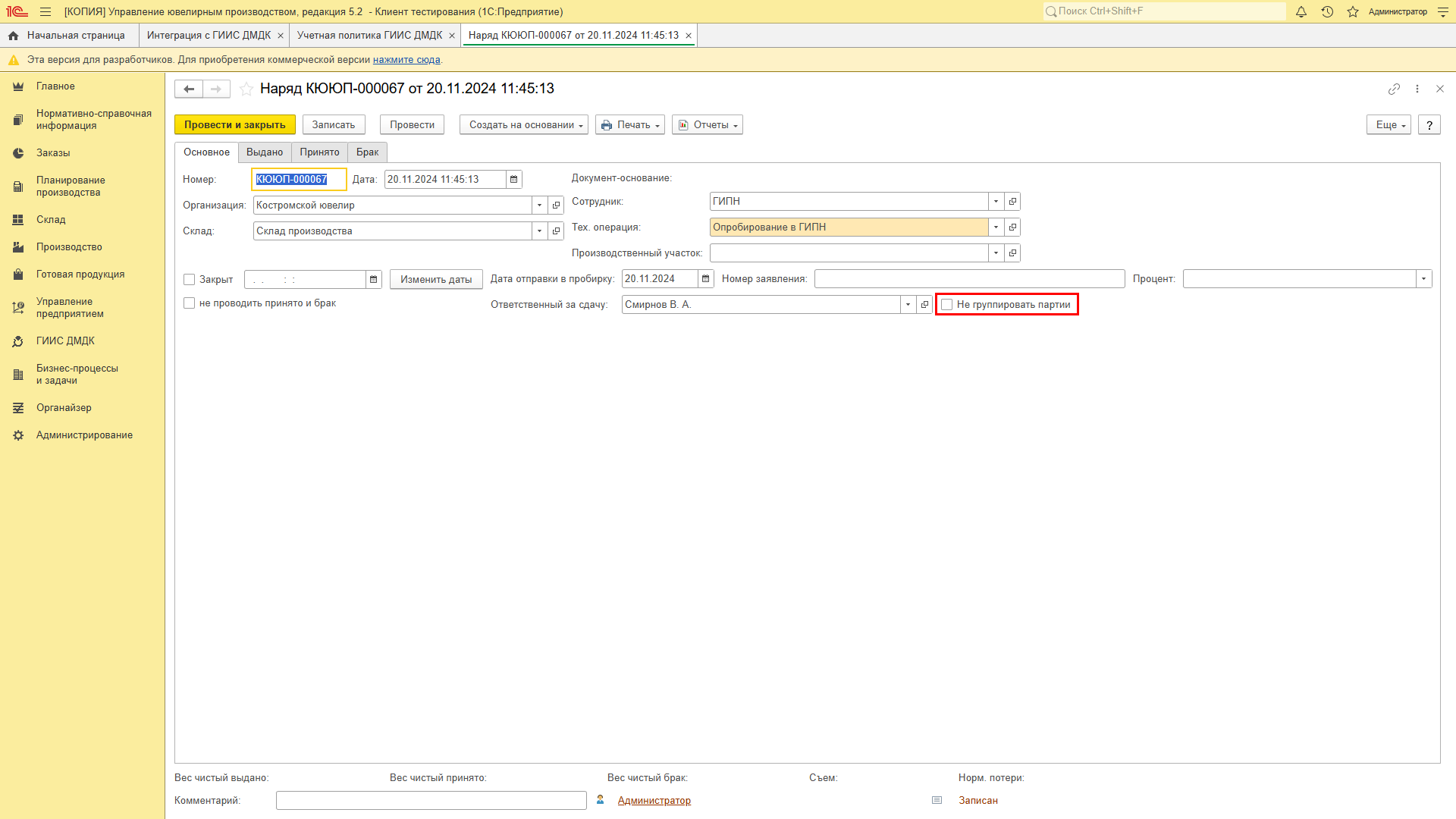Click the Главное sidebar icon
This screenshot has height=819, width=1456.
[x=18, y=86]
